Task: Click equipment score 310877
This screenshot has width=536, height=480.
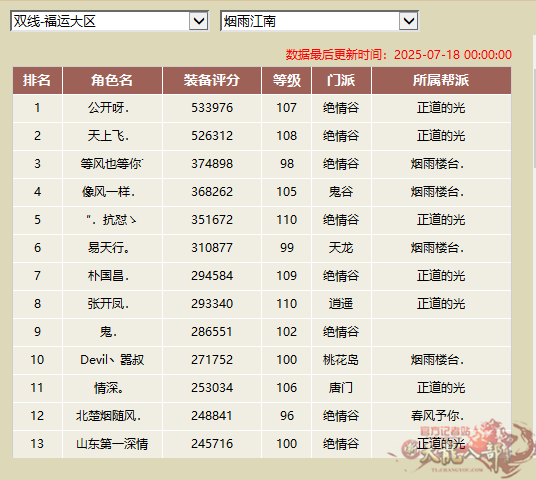Action: [212, 248]
